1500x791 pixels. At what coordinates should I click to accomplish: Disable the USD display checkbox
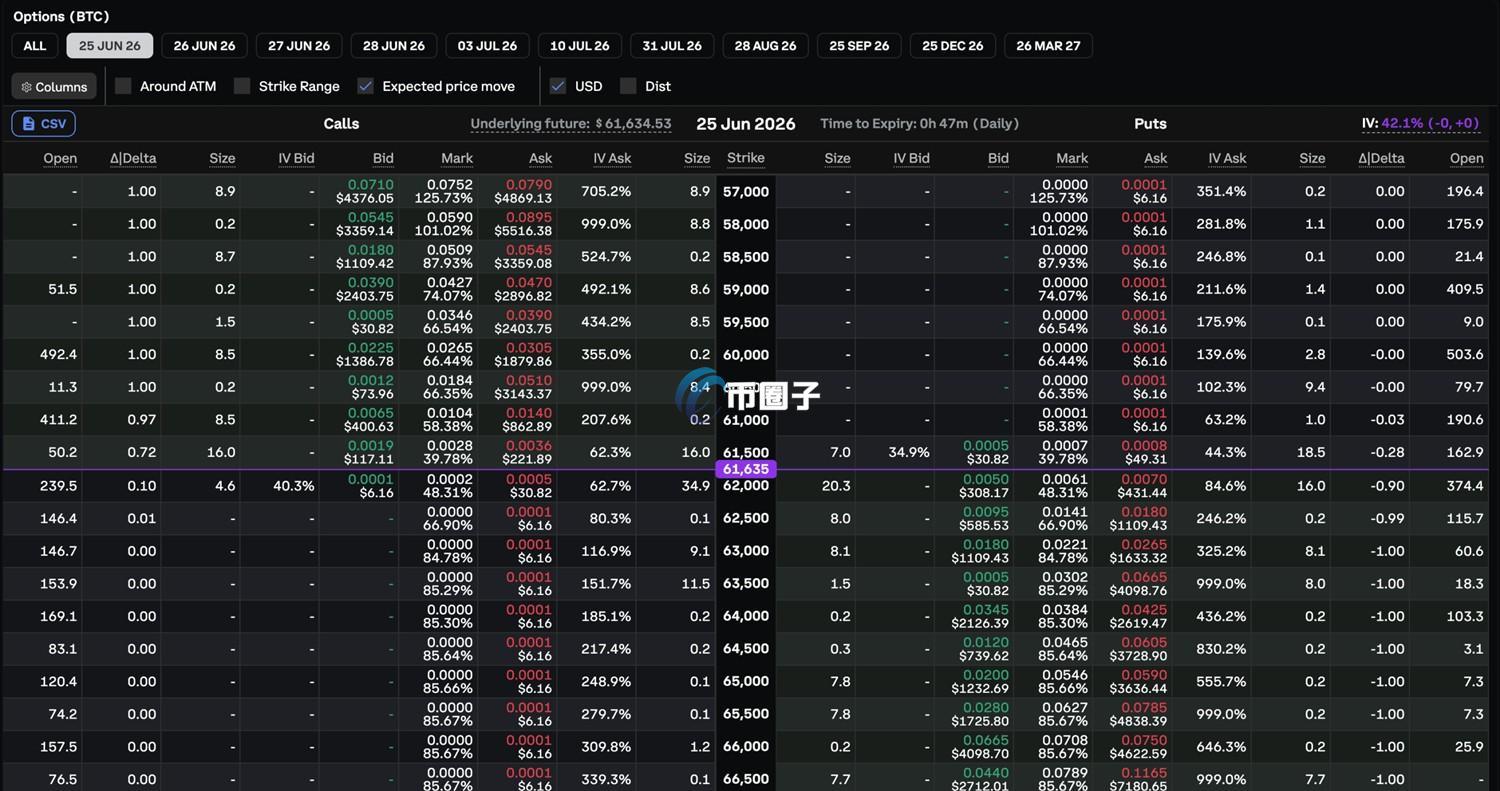tap(558, 86)
